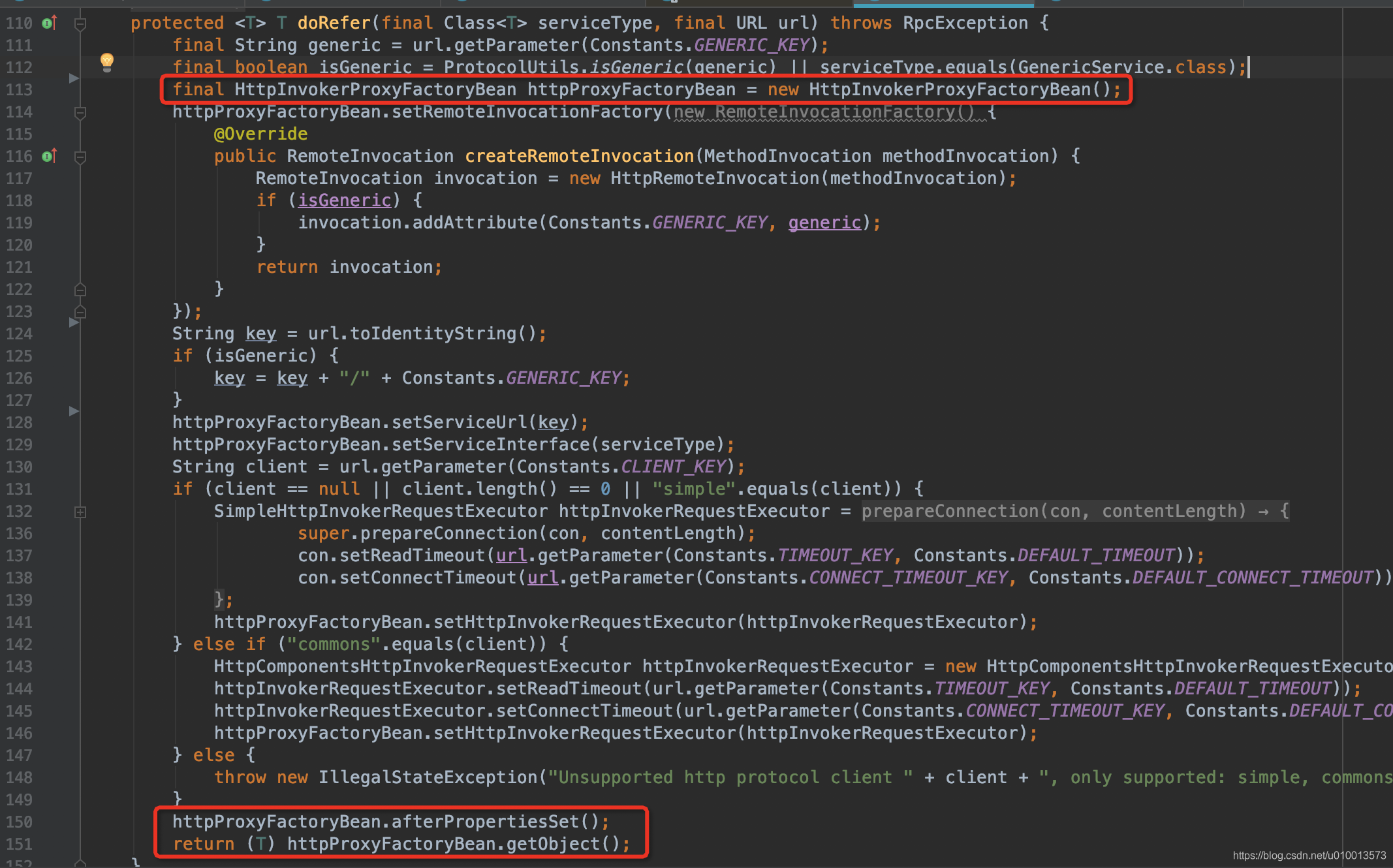Click line number 150 in the gutter
The width and height of the screenshot is (1393, 868).
pos(20,822)
